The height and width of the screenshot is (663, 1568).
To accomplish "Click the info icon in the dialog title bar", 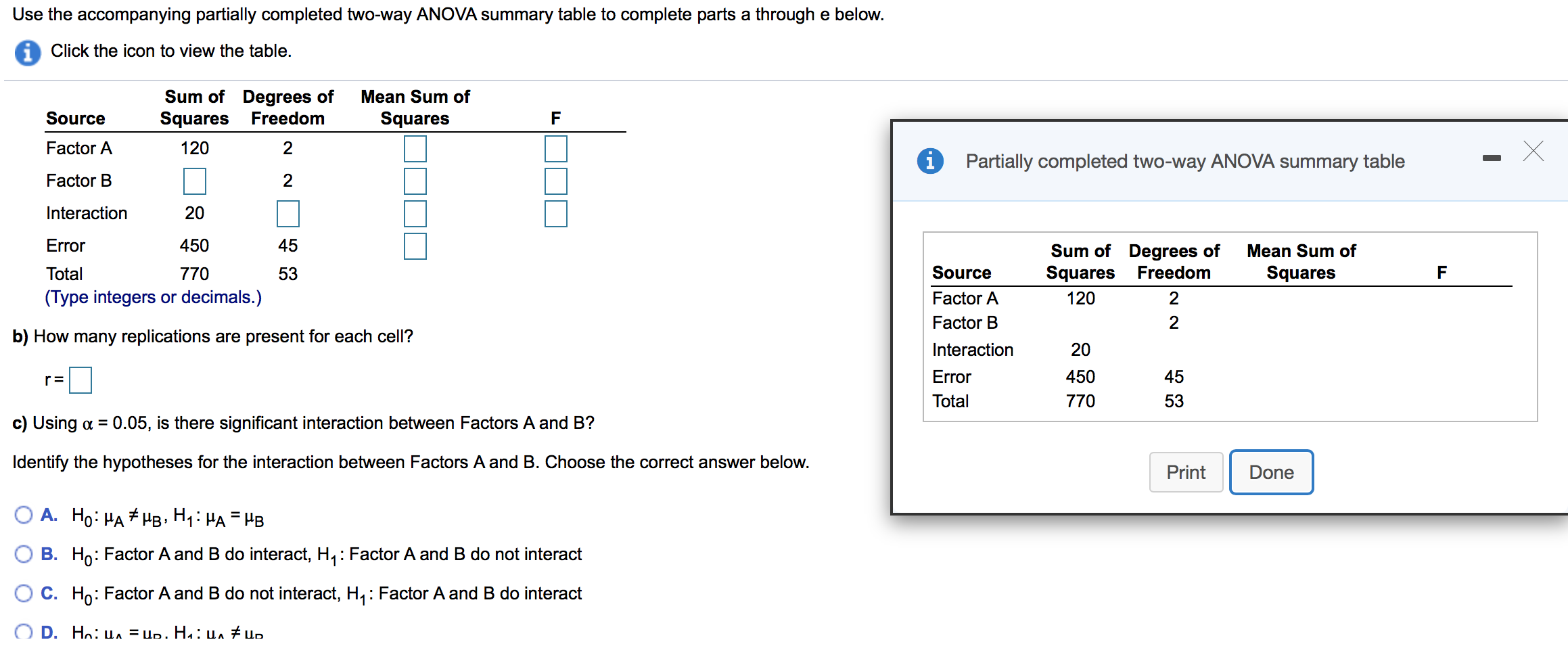I will (930, 161).
